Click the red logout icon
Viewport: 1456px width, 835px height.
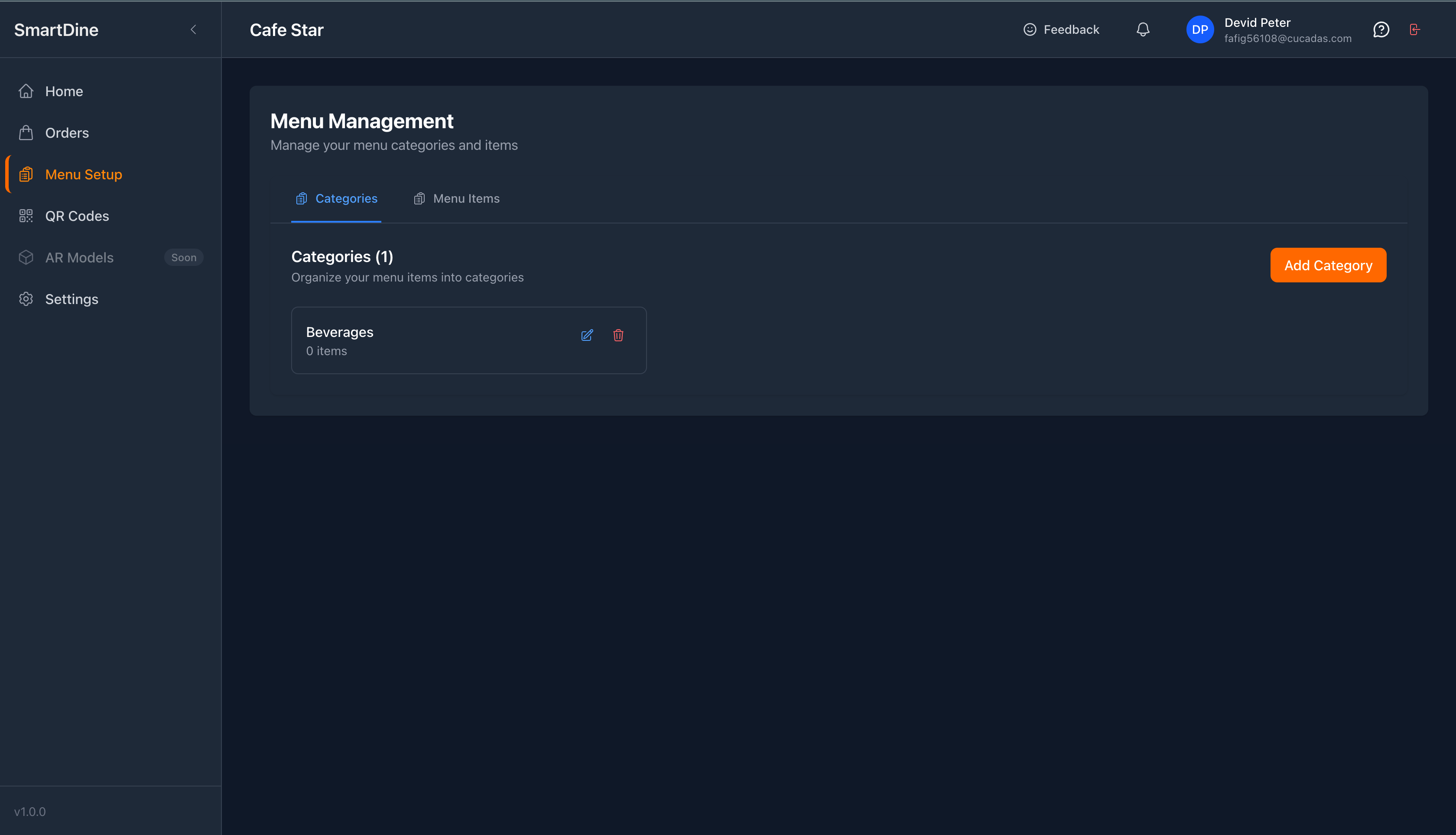1414,30
